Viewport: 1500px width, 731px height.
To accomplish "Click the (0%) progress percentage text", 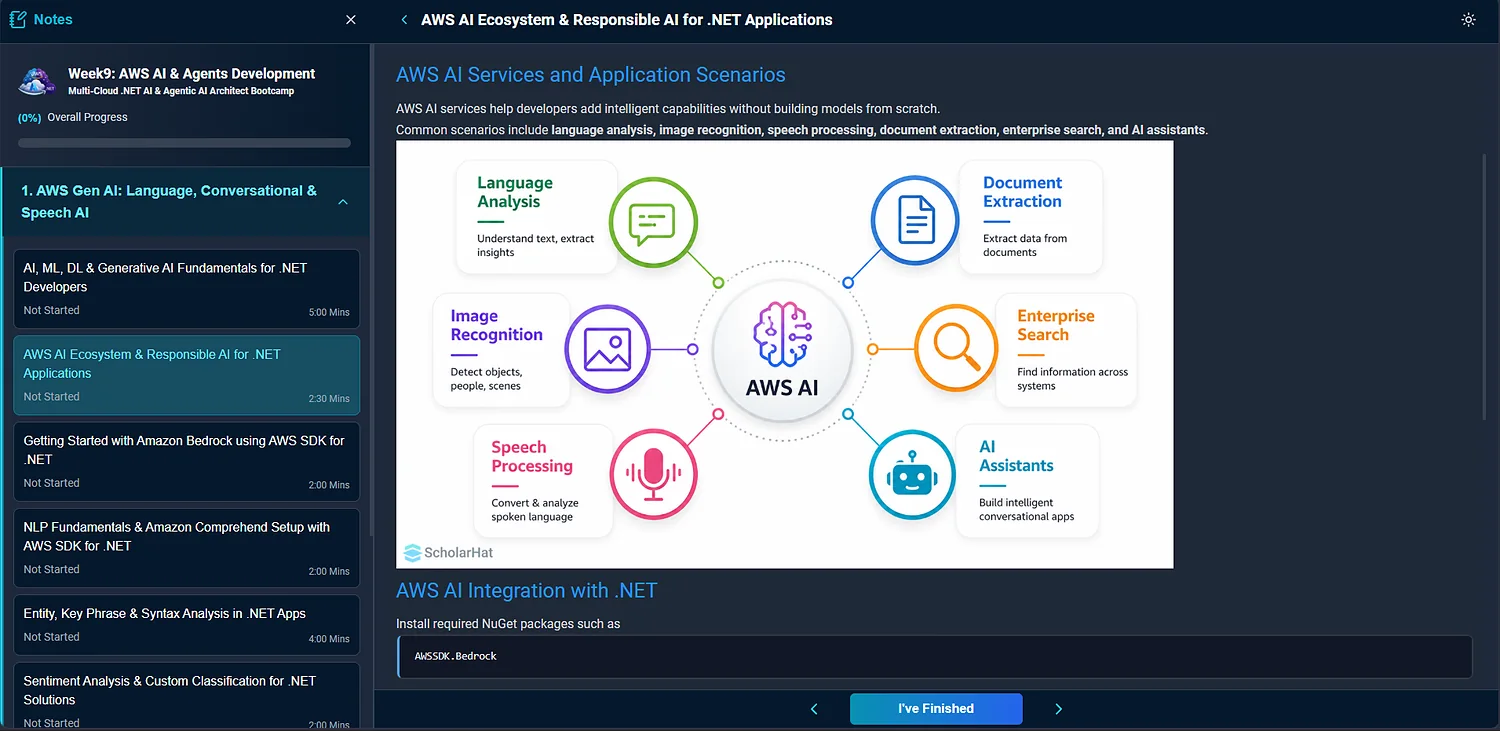I will pos(29,117).
